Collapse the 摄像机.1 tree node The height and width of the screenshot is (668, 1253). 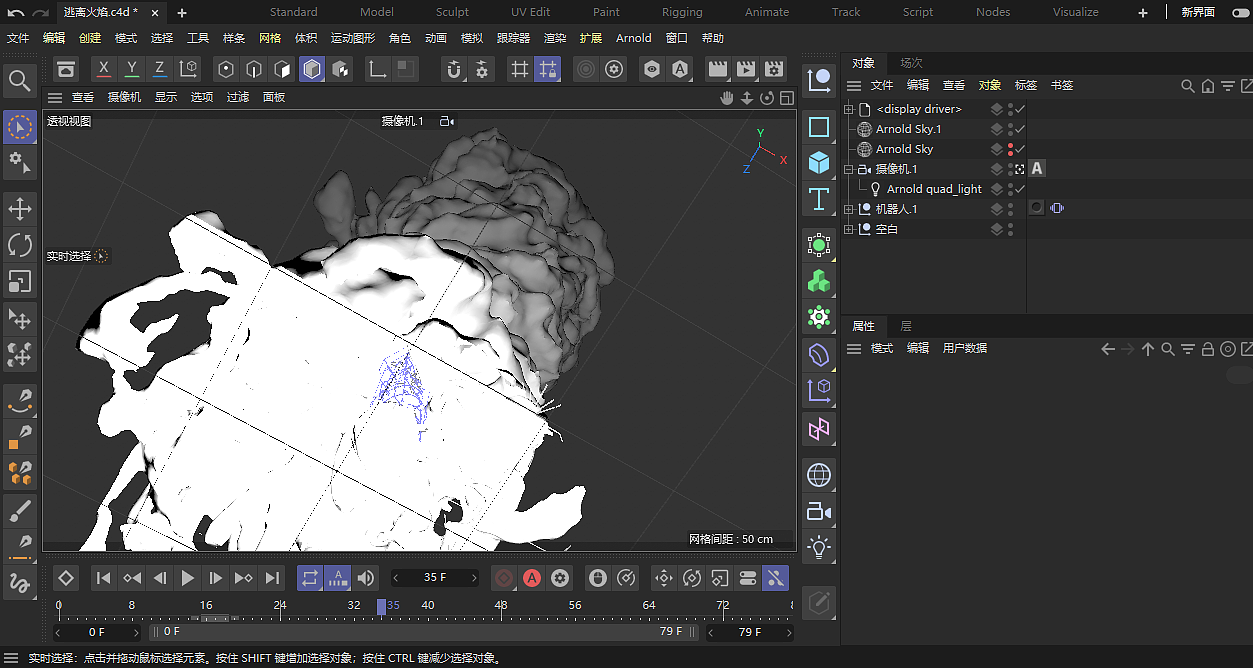pos(849,169)
